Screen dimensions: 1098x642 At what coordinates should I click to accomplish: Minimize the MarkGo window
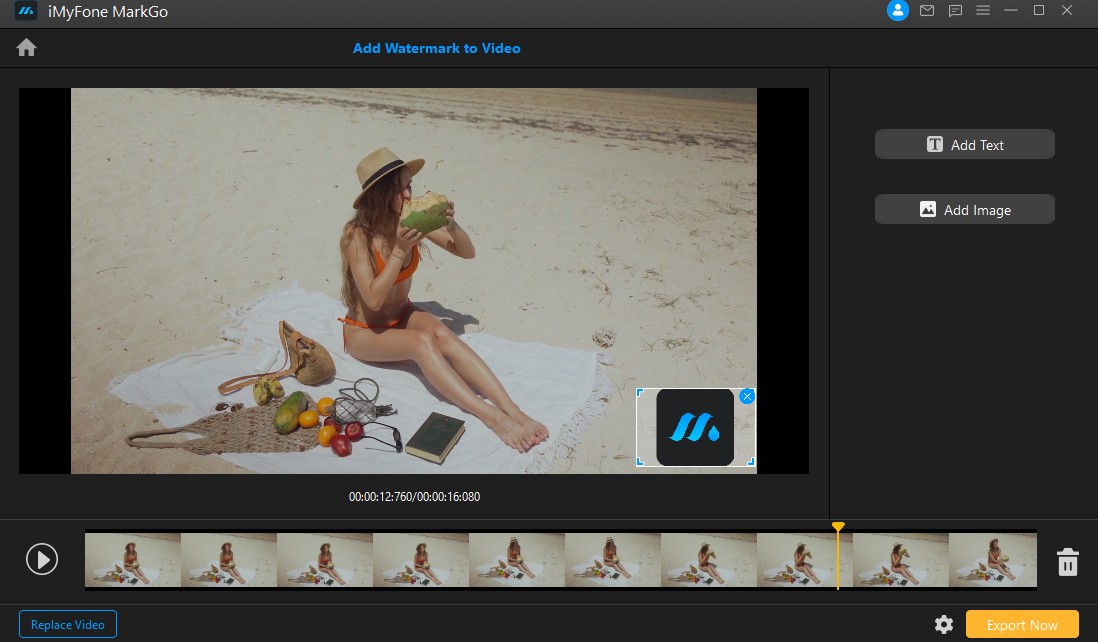pyautogui.click(x=1010, y=11)
